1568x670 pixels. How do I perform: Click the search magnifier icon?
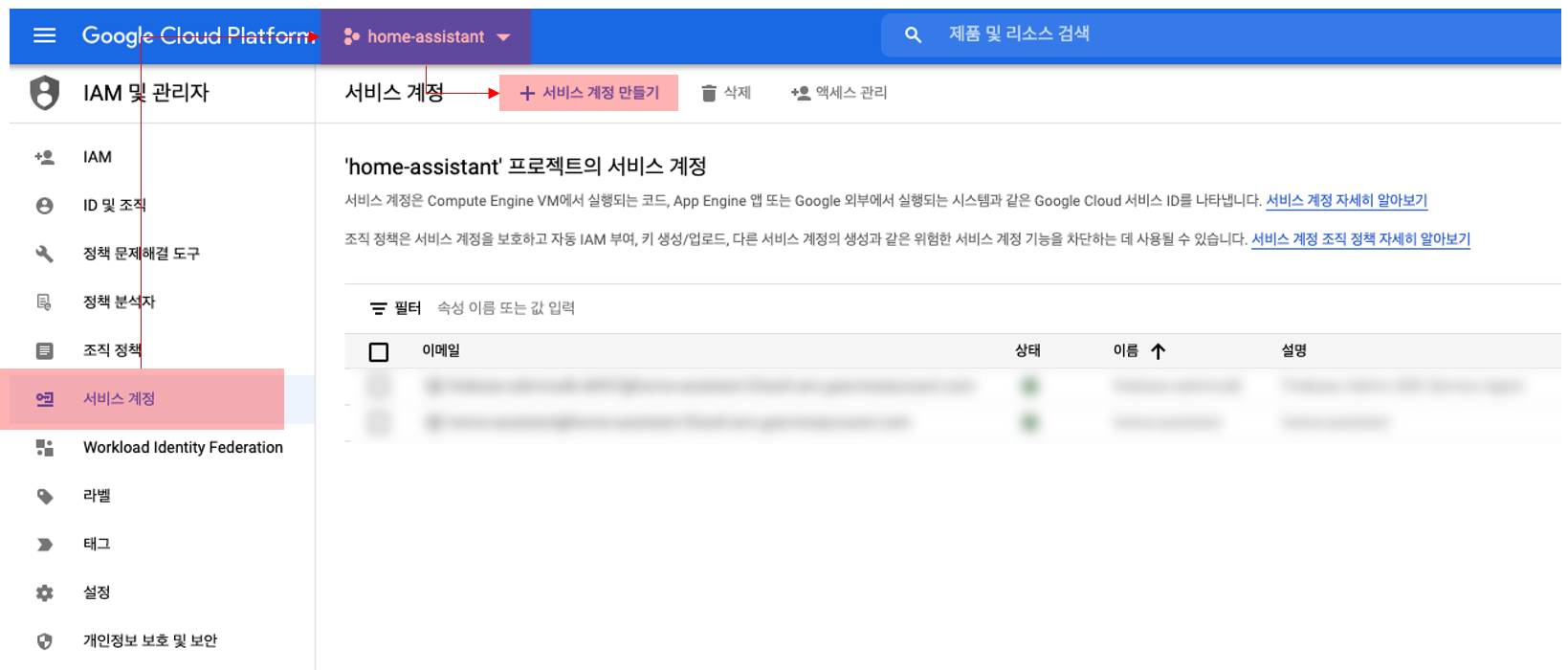[x=913, y=34]
